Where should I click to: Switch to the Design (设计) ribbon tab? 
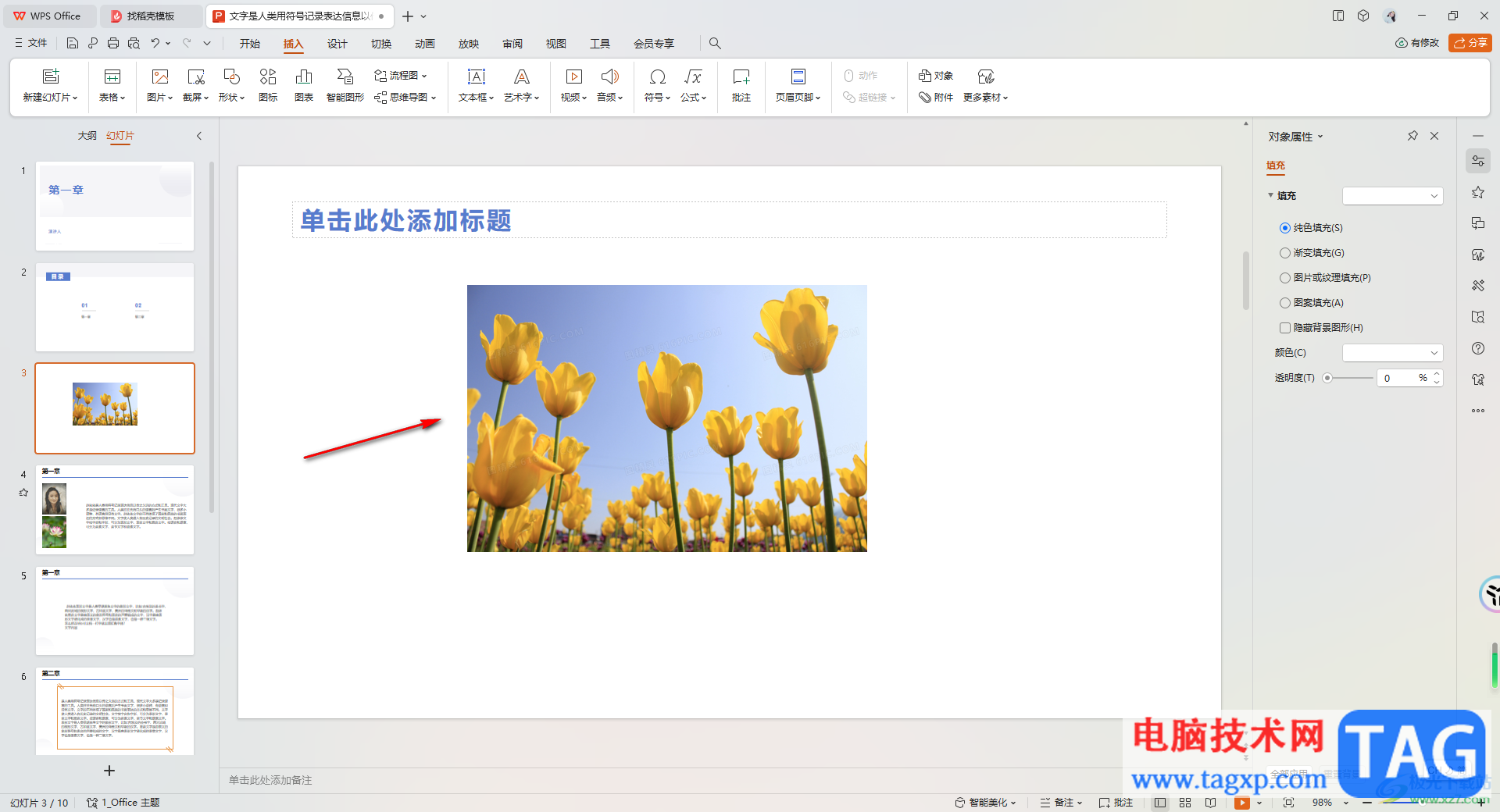click(x=337, y=44)
